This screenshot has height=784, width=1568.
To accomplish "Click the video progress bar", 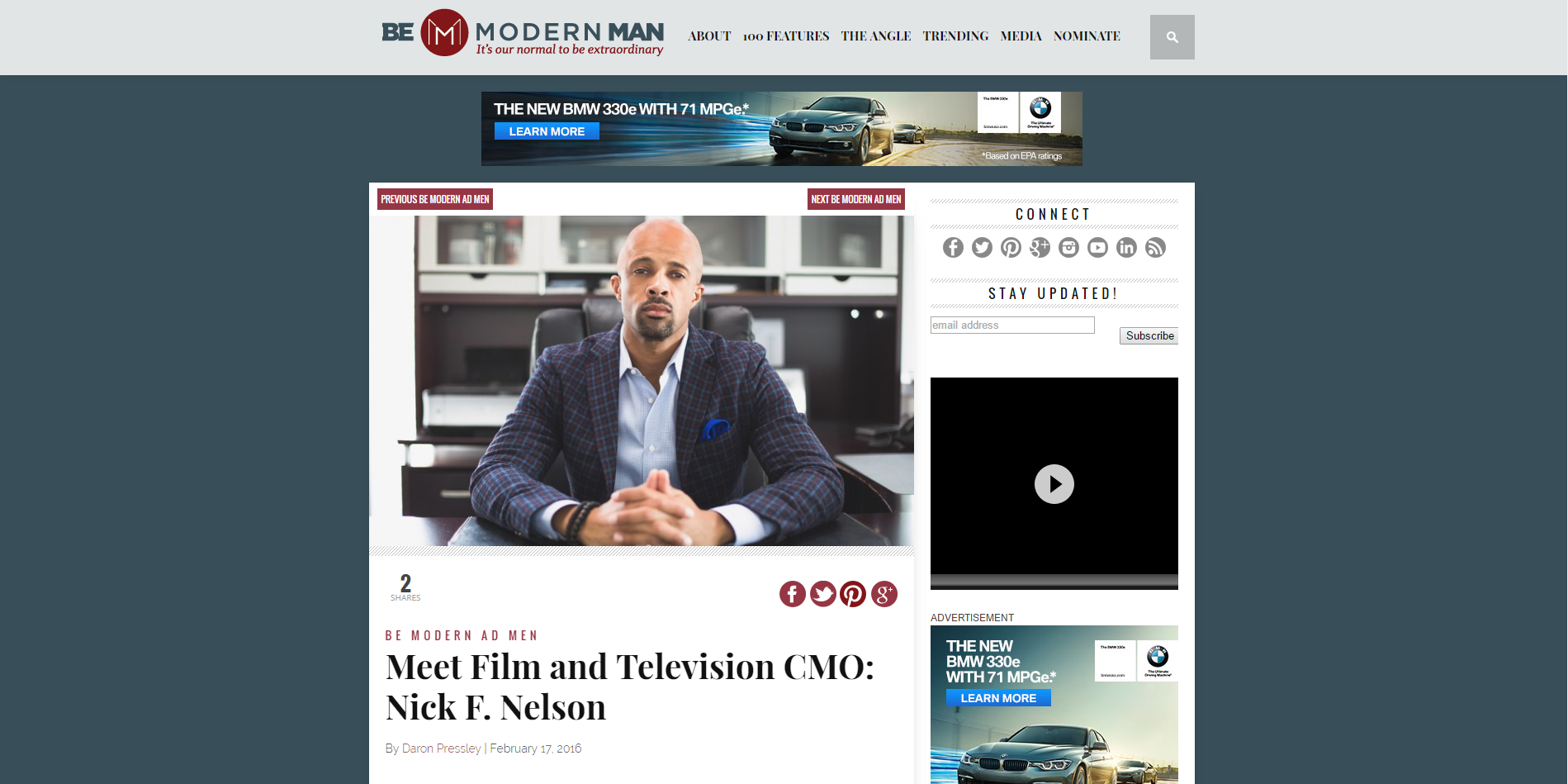I will tap(1054, 581).
